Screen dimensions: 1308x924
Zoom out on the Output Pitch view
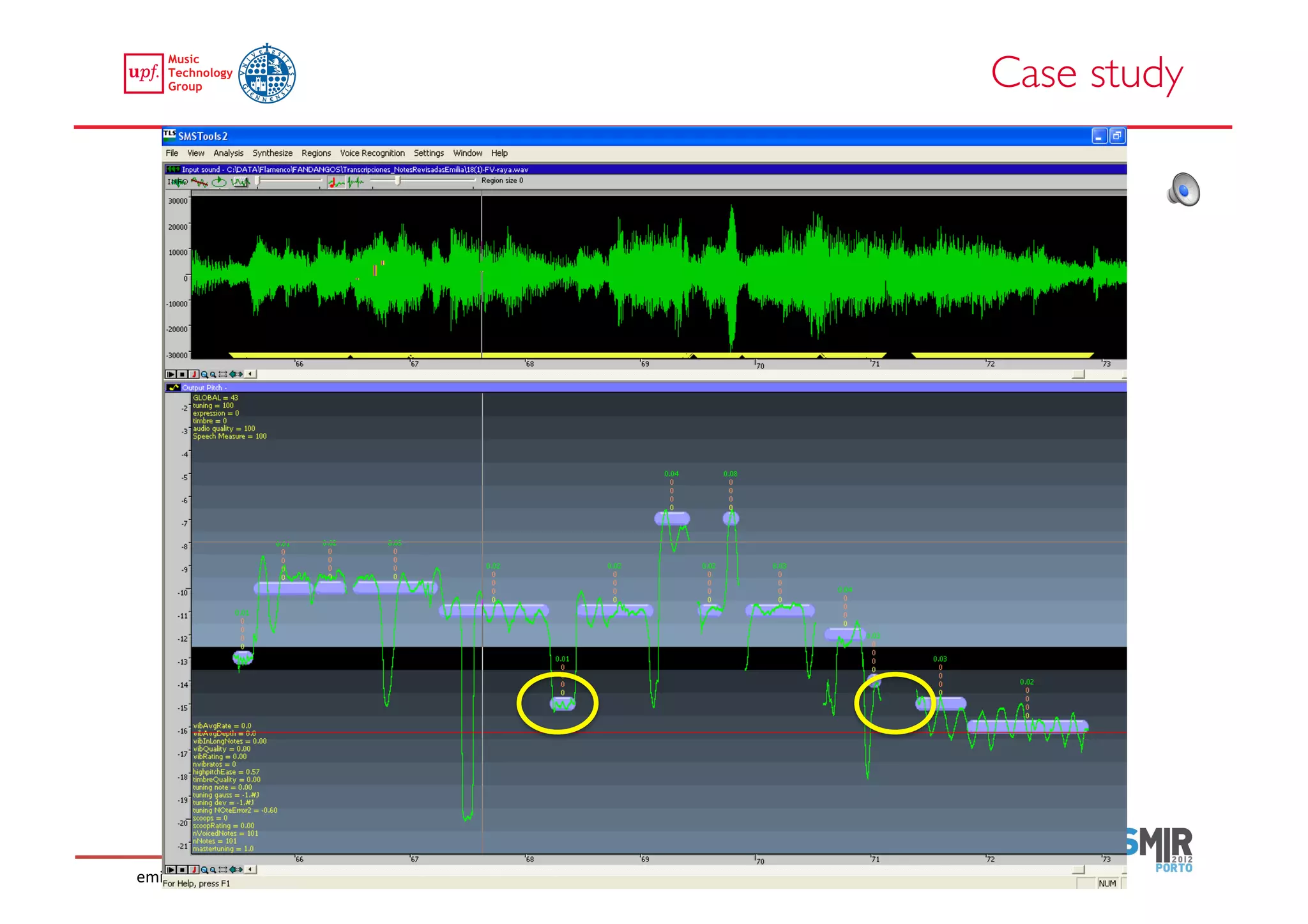click(213, 870)
